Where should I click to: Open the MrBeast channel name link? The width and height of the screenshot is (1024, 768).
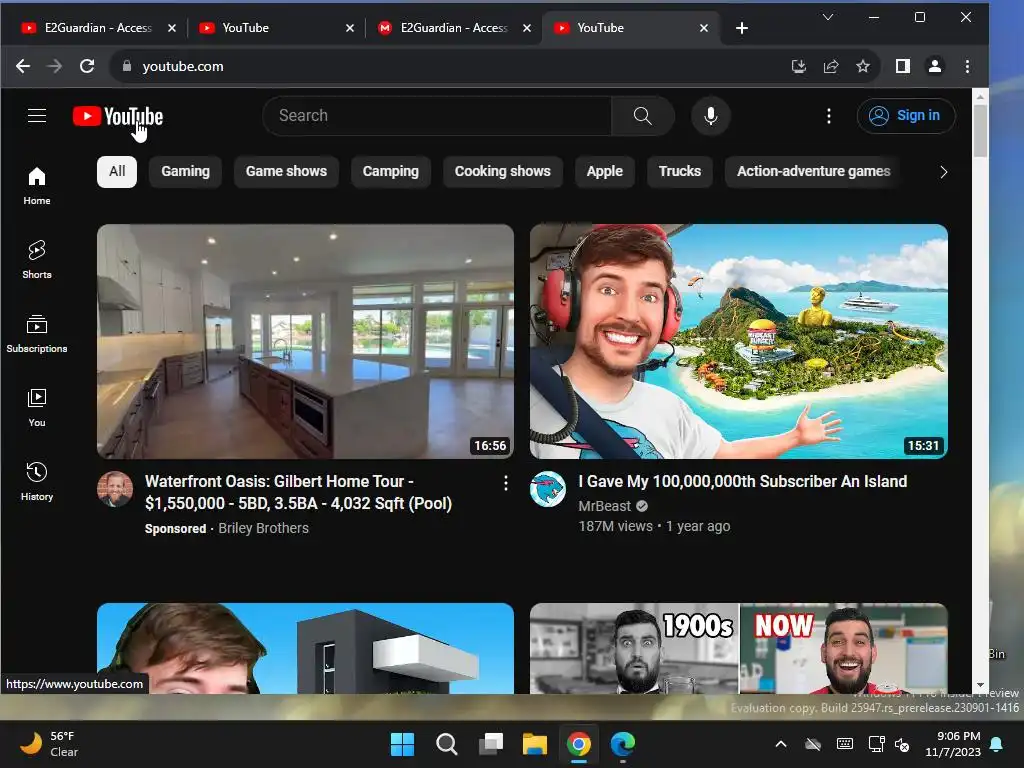(x=604, y=506)
